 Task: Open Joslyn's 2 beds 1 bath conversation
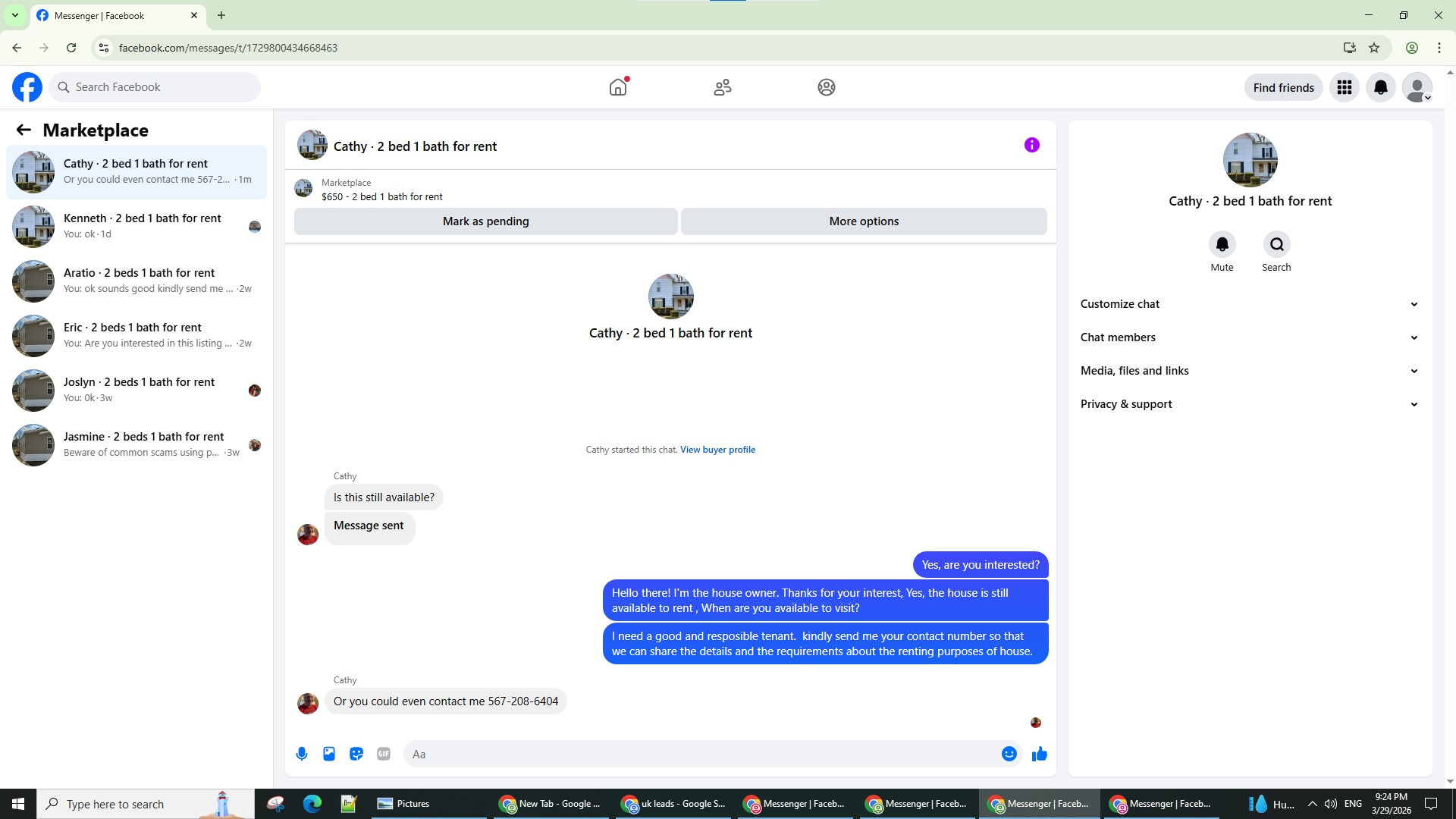pos(136,390)
